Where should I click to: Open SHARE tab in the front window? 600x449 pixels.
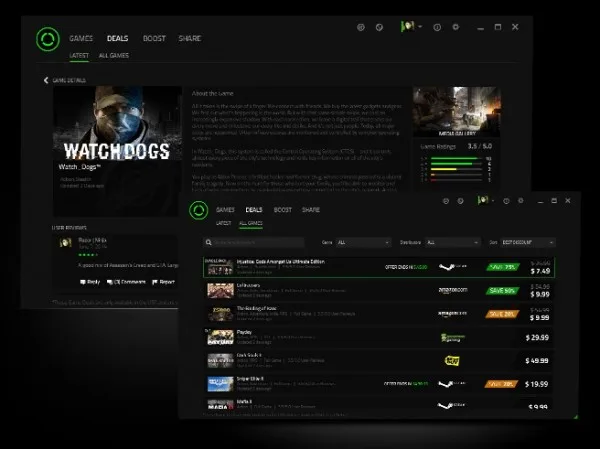click(311, 210)
